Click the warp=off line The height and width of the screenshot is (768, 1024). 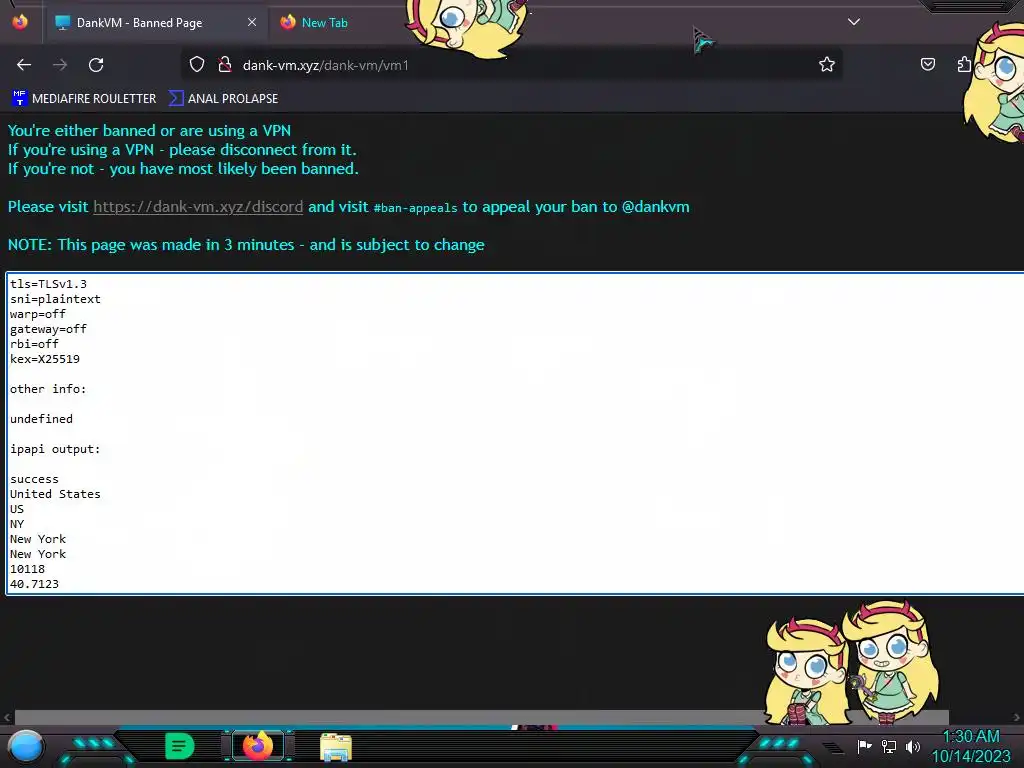click(x=38, y=314)
